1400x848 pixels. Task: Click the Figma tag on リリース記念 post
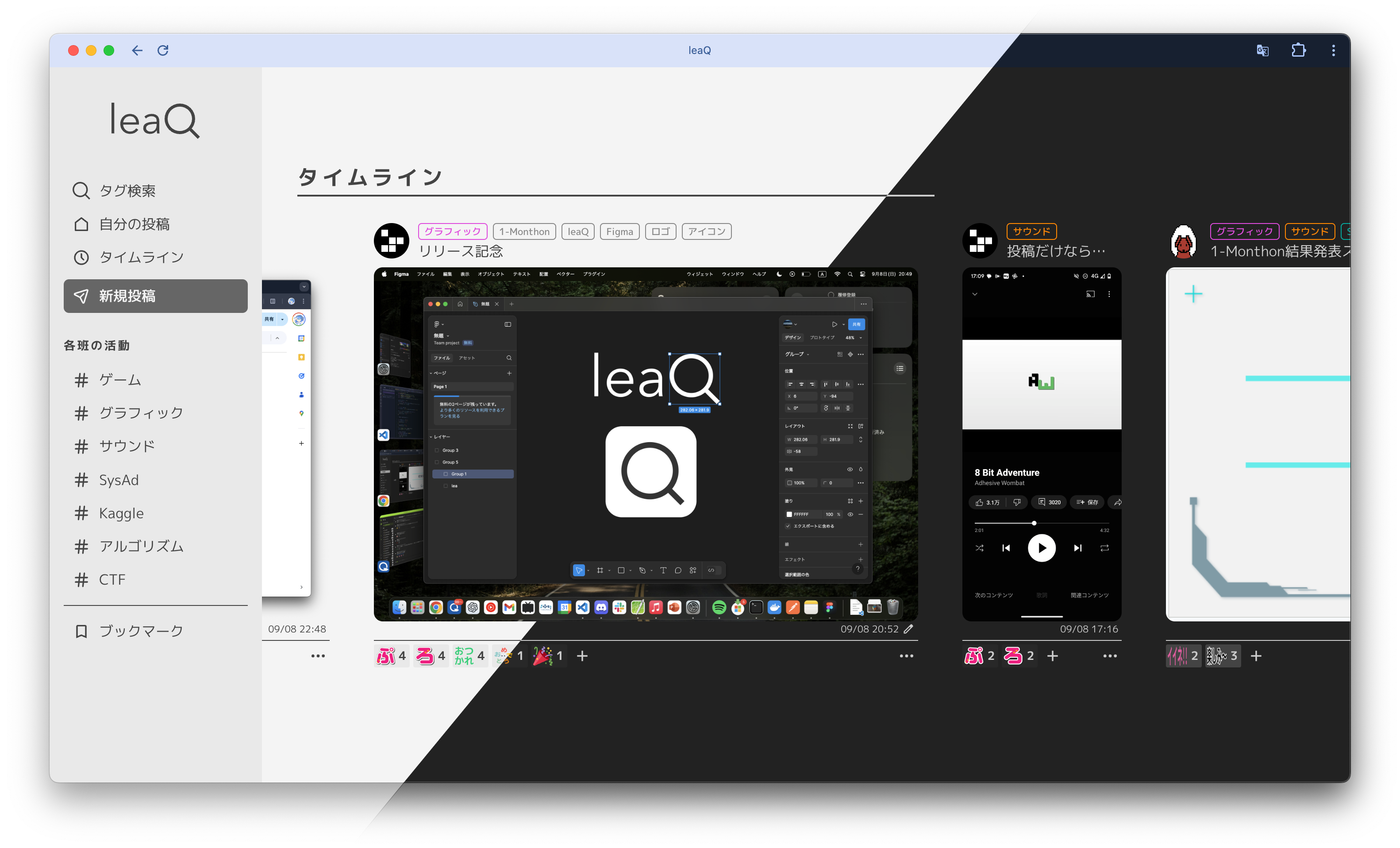pos(619,231)
